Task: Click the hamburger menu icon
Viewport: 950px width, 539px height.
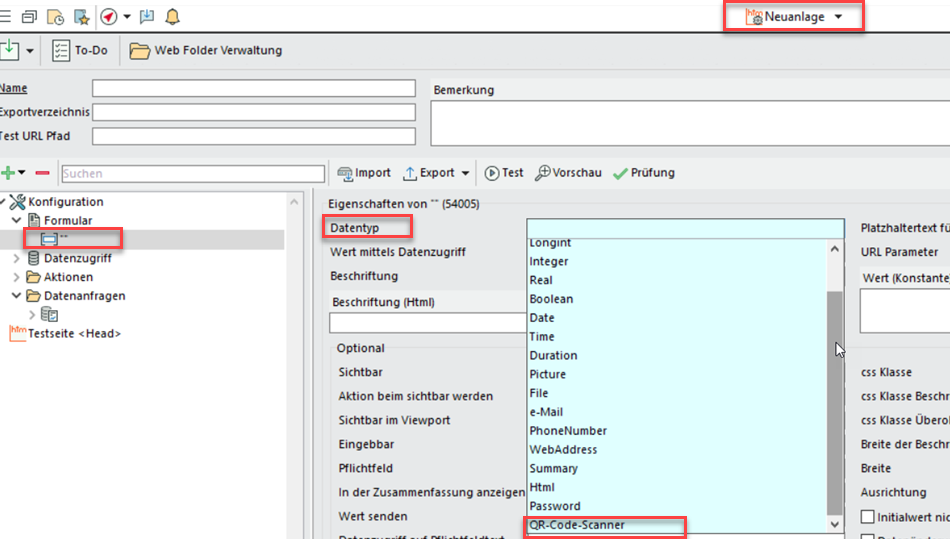Action: point(5,17)
